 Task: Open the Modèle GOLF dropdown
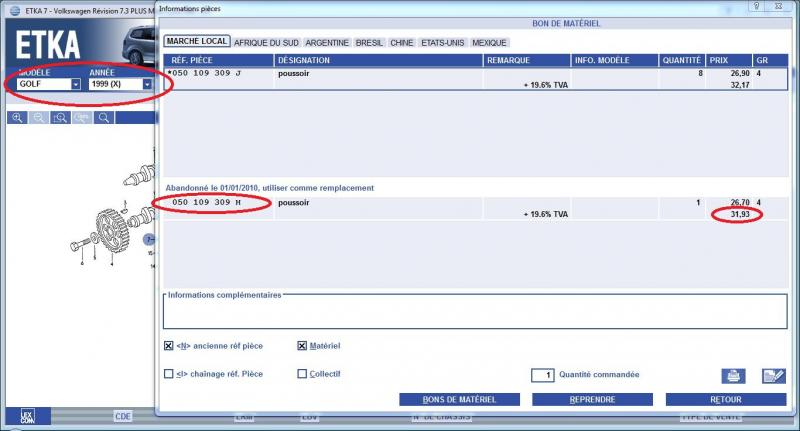click(x=76, y=84)
